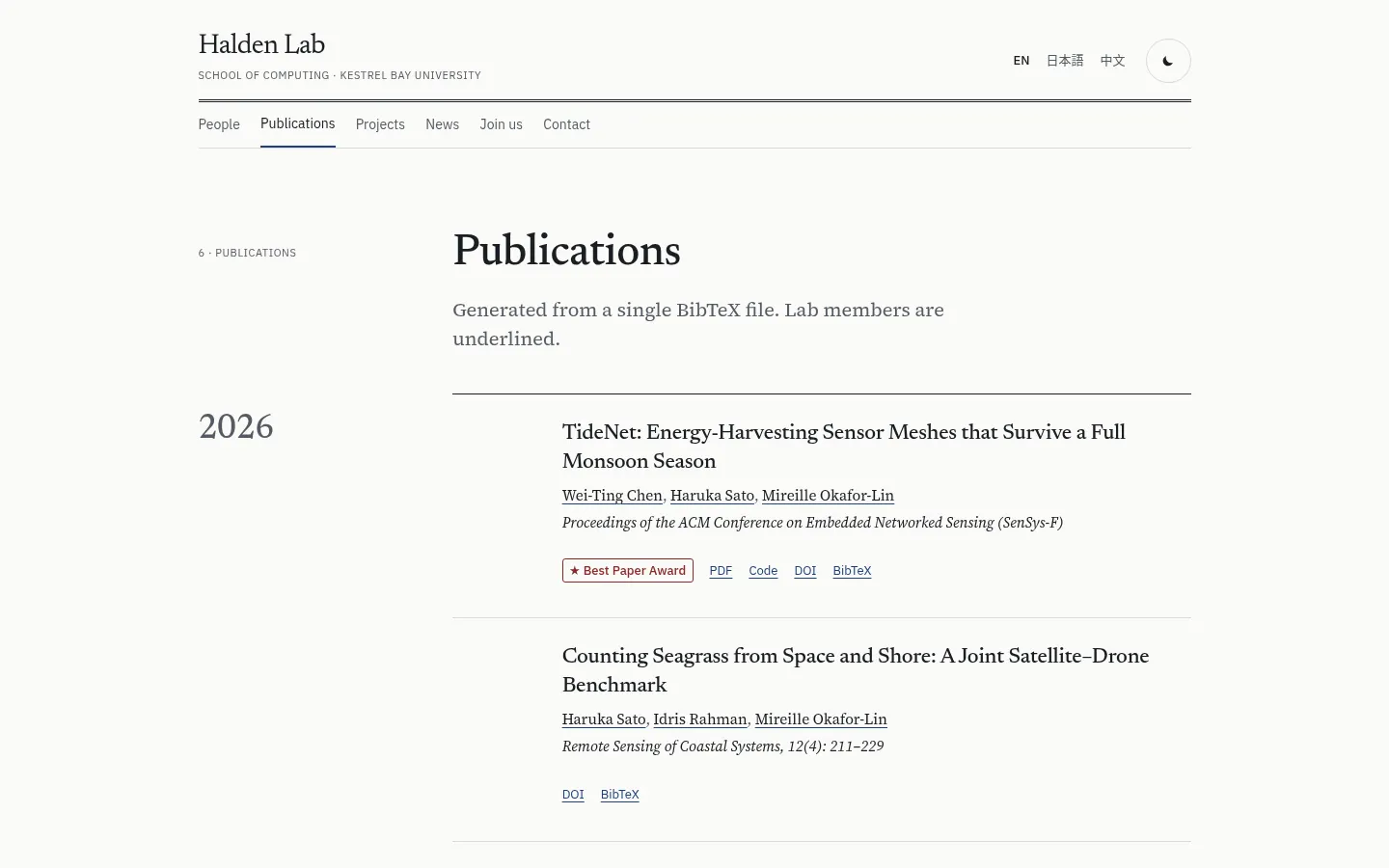1389x868 pixels.
Task: Switch the language to 日本語
Action: pyautogui.click(x=1065, y=61)
